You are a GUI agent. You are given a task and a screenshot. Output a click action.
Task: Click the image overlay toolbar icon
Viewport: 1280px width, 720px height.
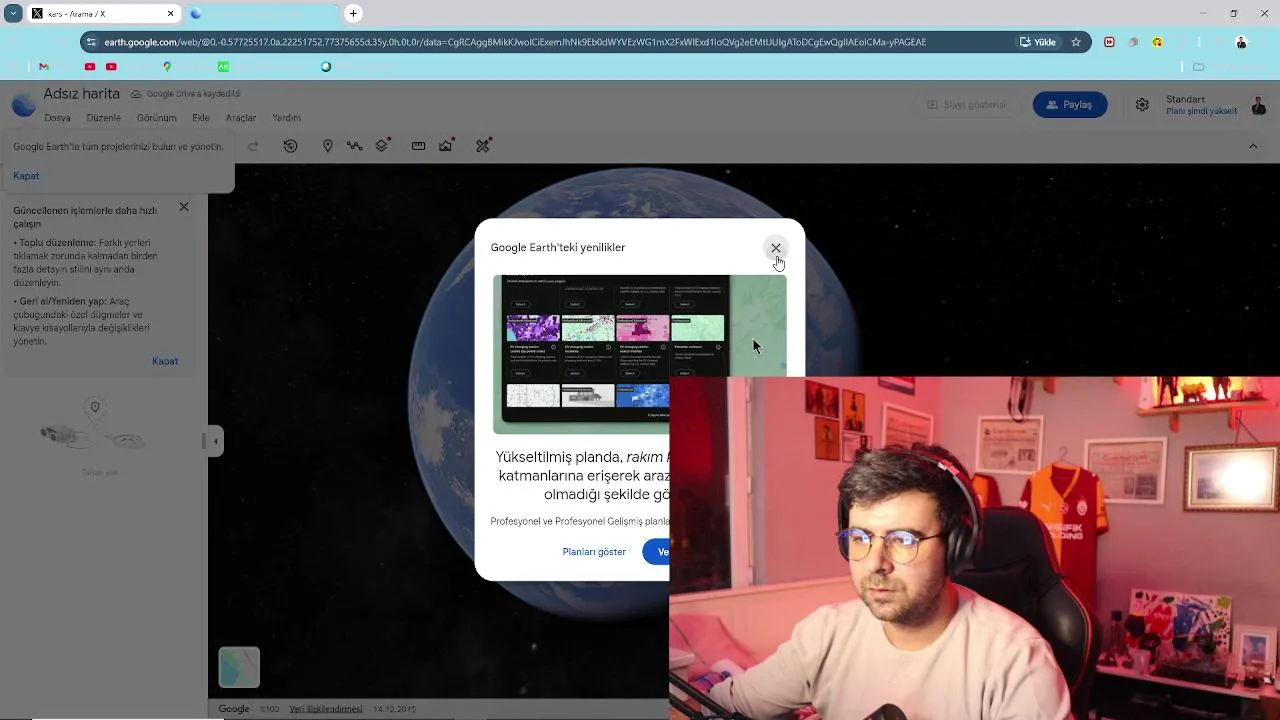pos(446,146)
